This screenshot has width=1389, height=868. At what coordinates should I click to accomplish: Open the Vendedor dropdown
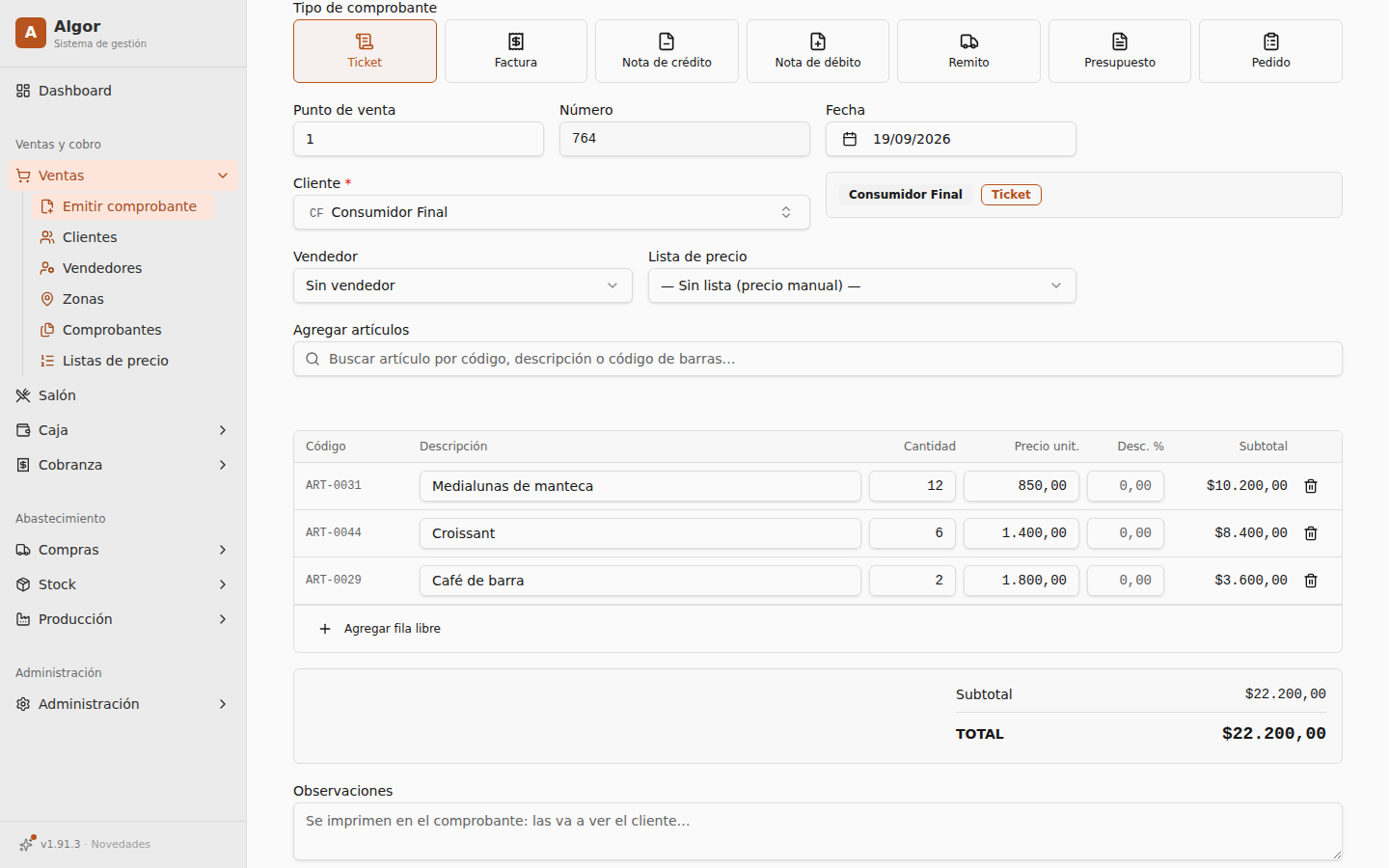pos(463,285)
